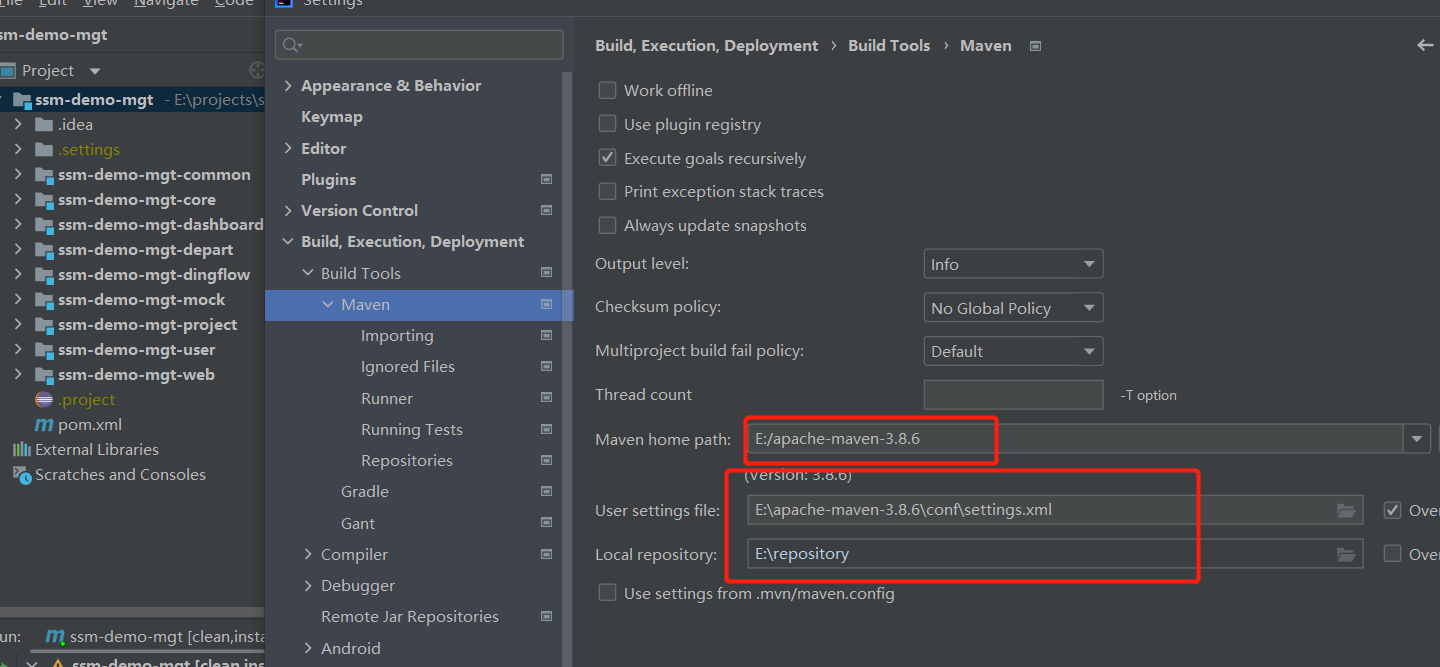Screen dimensions: 1440x667
Task: Enable the Work offline checkbox
Action: click(x=607, y=91)
